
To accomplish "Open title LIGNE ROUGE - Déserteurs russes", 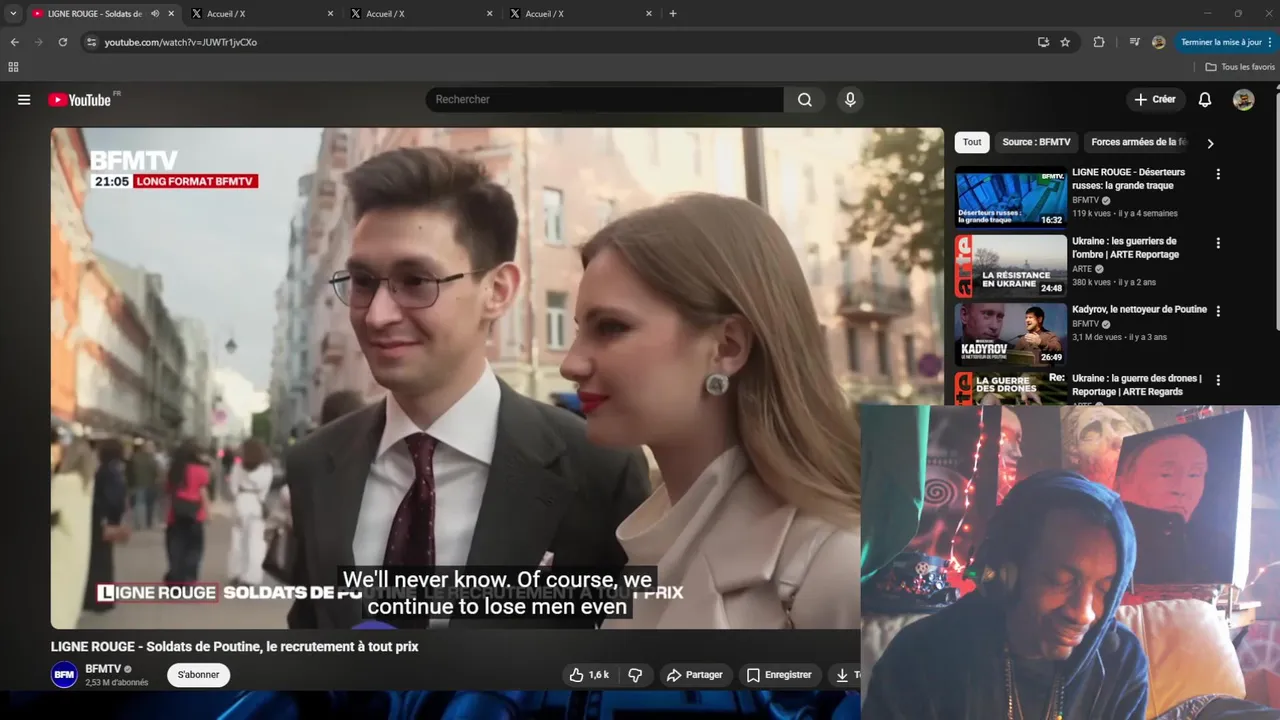I will pos(1128,179).
